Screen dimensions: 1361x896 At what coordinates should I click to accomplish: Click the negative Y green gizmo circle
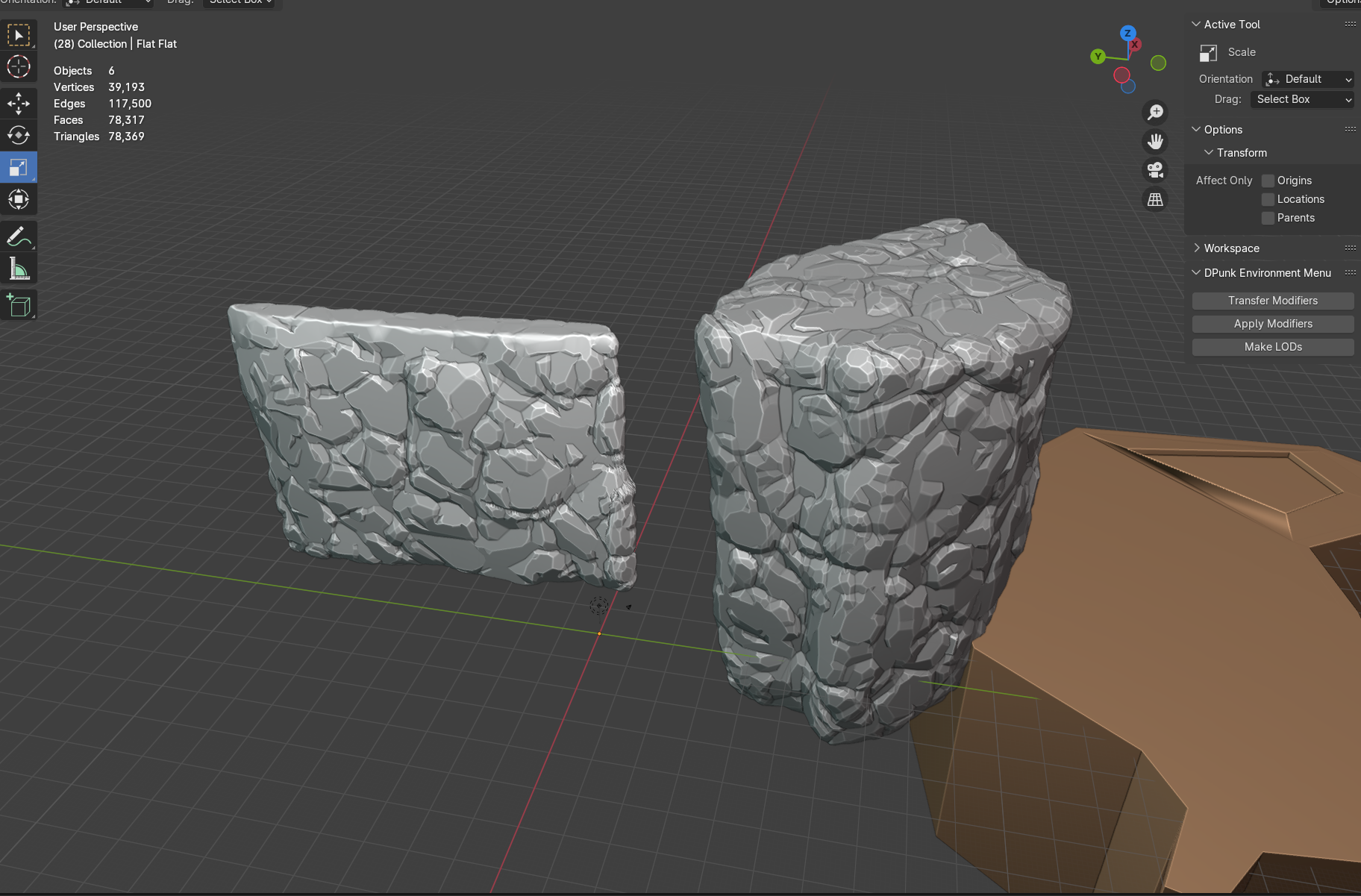coord(1158,63)
